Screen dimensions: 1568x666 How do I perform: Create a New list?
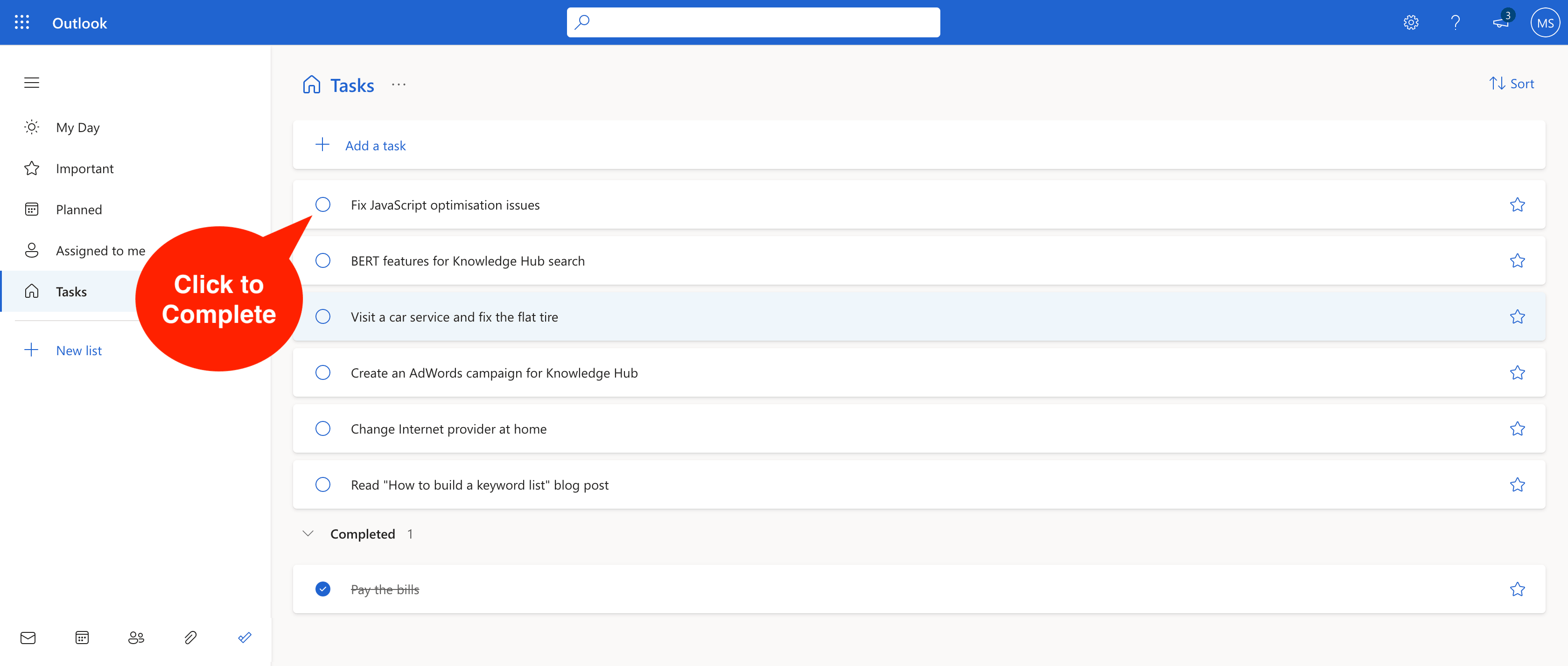click(78, 350)
